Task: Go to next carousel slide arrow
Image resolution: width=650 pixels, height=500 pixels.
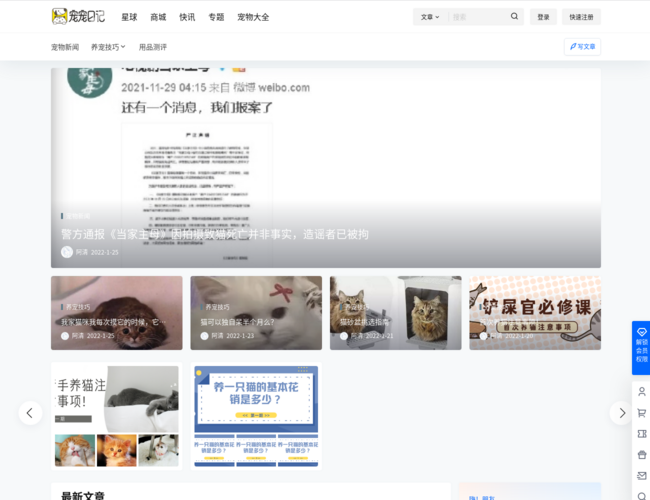Action: pyautogui.click(x=621, y=413)
